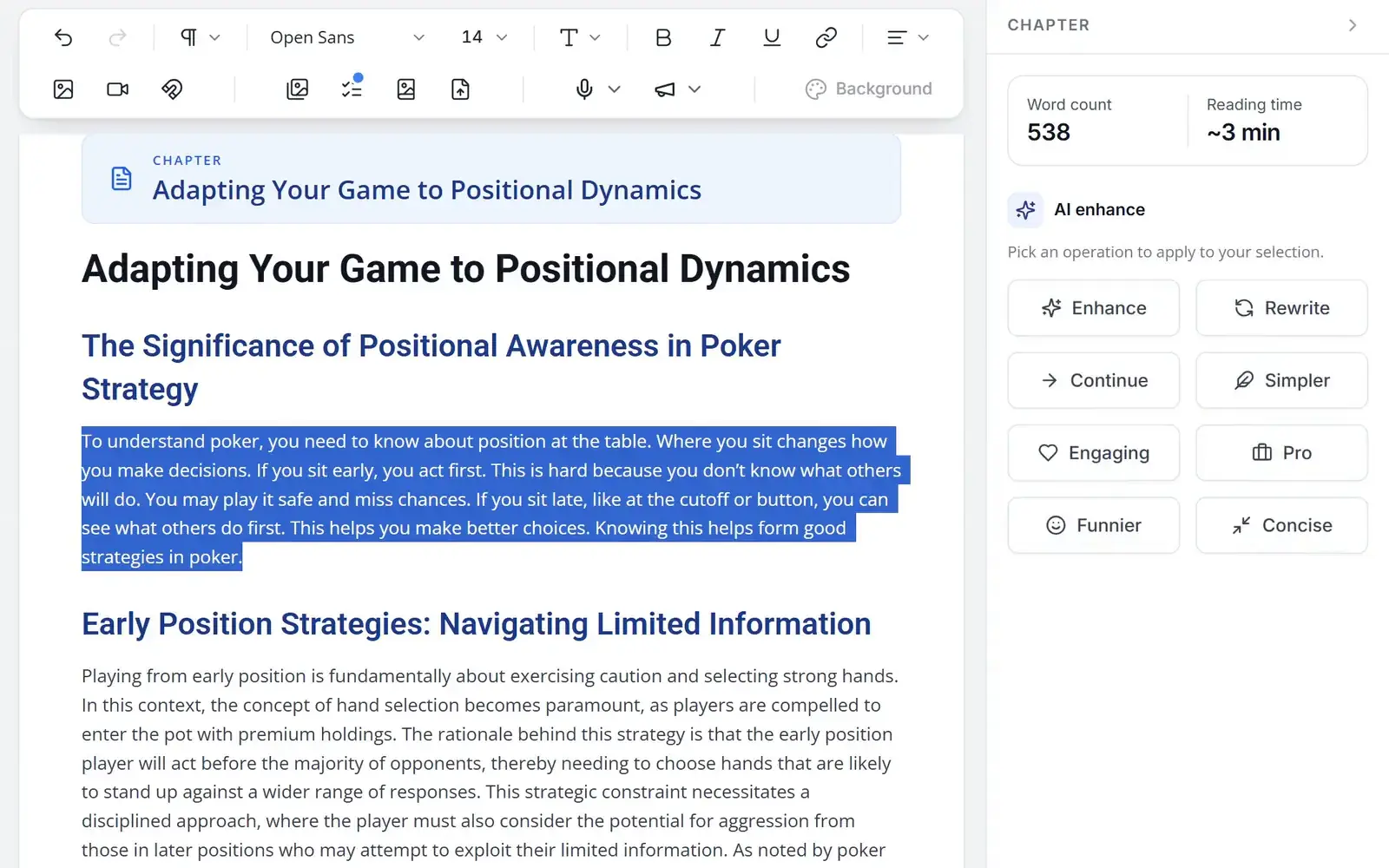
Task: Click heading The Significance of Positional Awareness
Action: [x=431, y=367]
